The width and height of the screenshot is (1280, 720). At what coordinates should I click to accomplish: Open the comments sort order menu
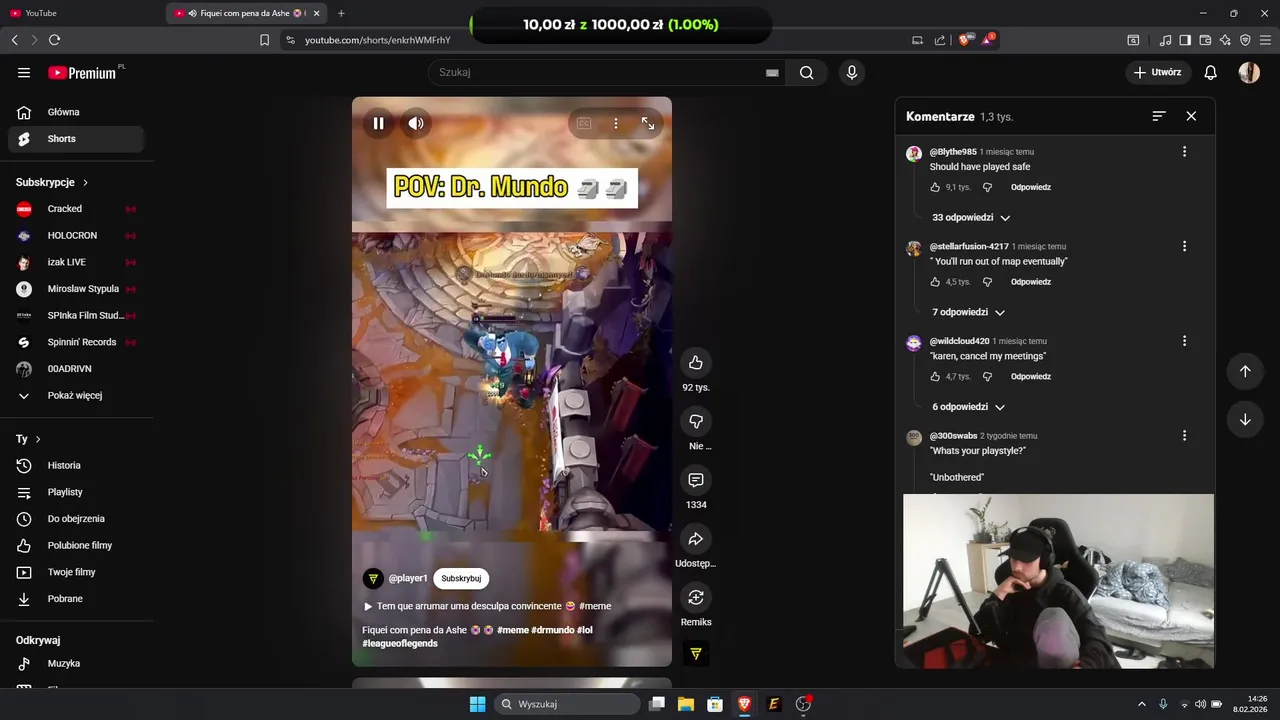[1159, 116]
